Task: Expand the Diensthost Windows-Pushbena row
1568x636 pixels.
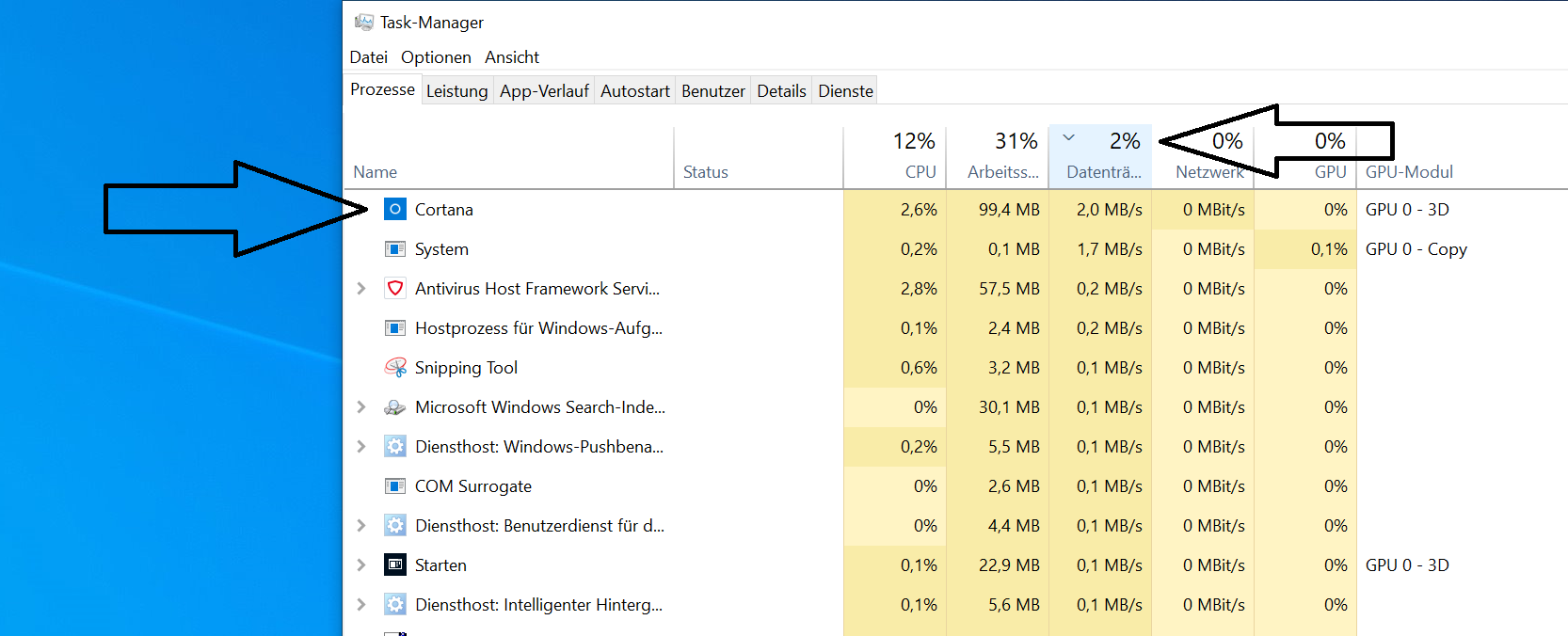Action: (361, 447)
